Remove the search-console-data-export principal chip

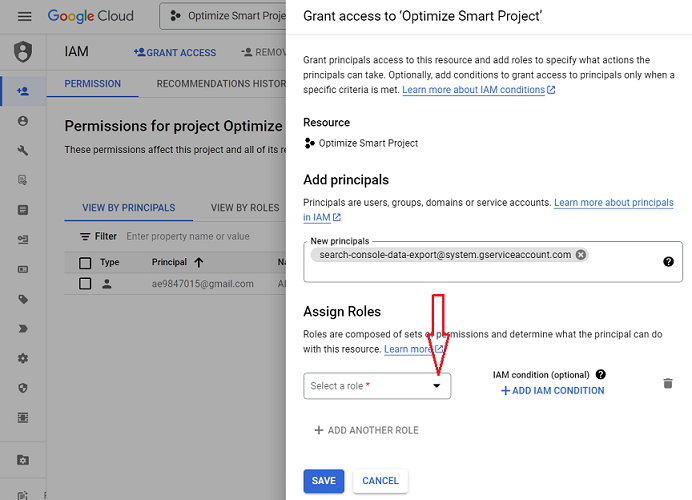tap(581, 255)
